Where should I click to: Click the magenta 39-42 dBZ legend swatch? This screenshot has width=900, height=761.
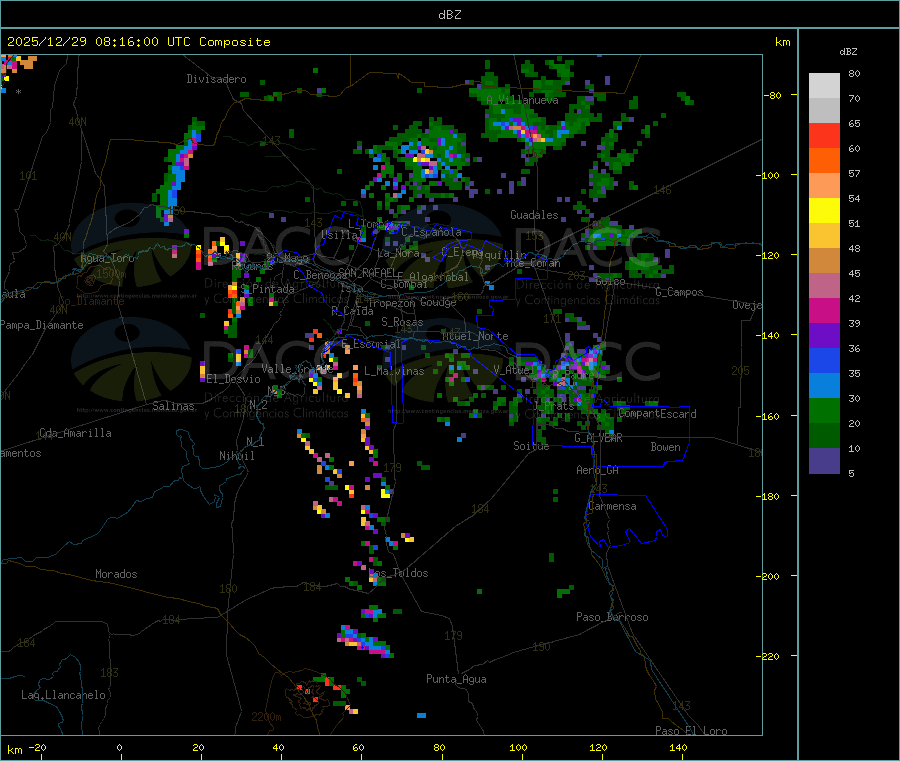click(824, 310)
